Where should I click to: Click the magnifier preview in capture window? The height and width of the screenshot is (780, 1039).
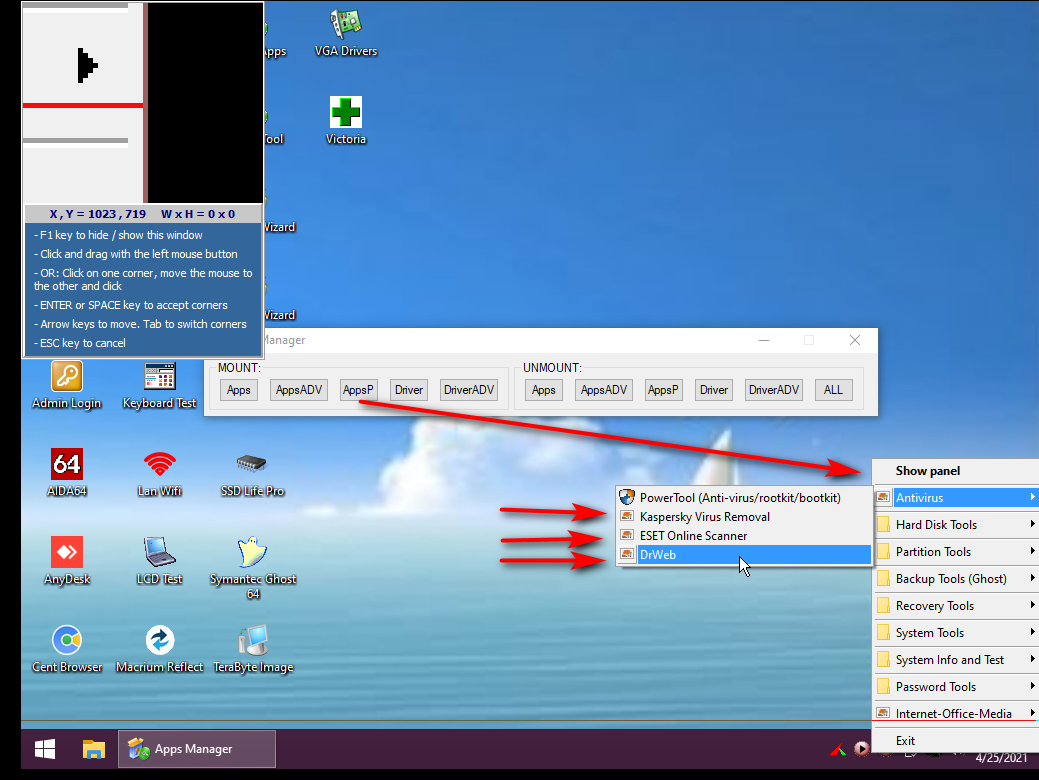coord(143,103)
